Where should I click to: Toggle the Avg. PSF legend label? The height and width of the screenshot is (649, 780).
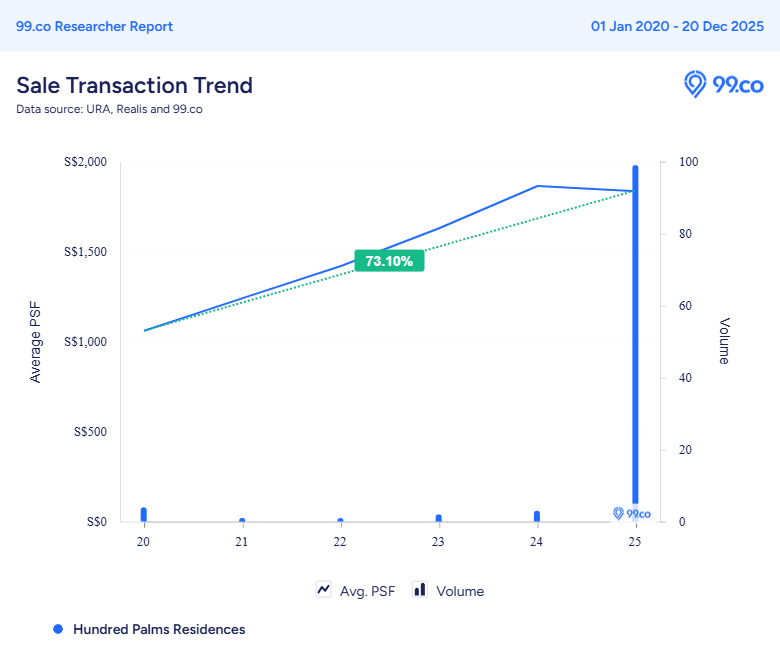coord(367,591)
